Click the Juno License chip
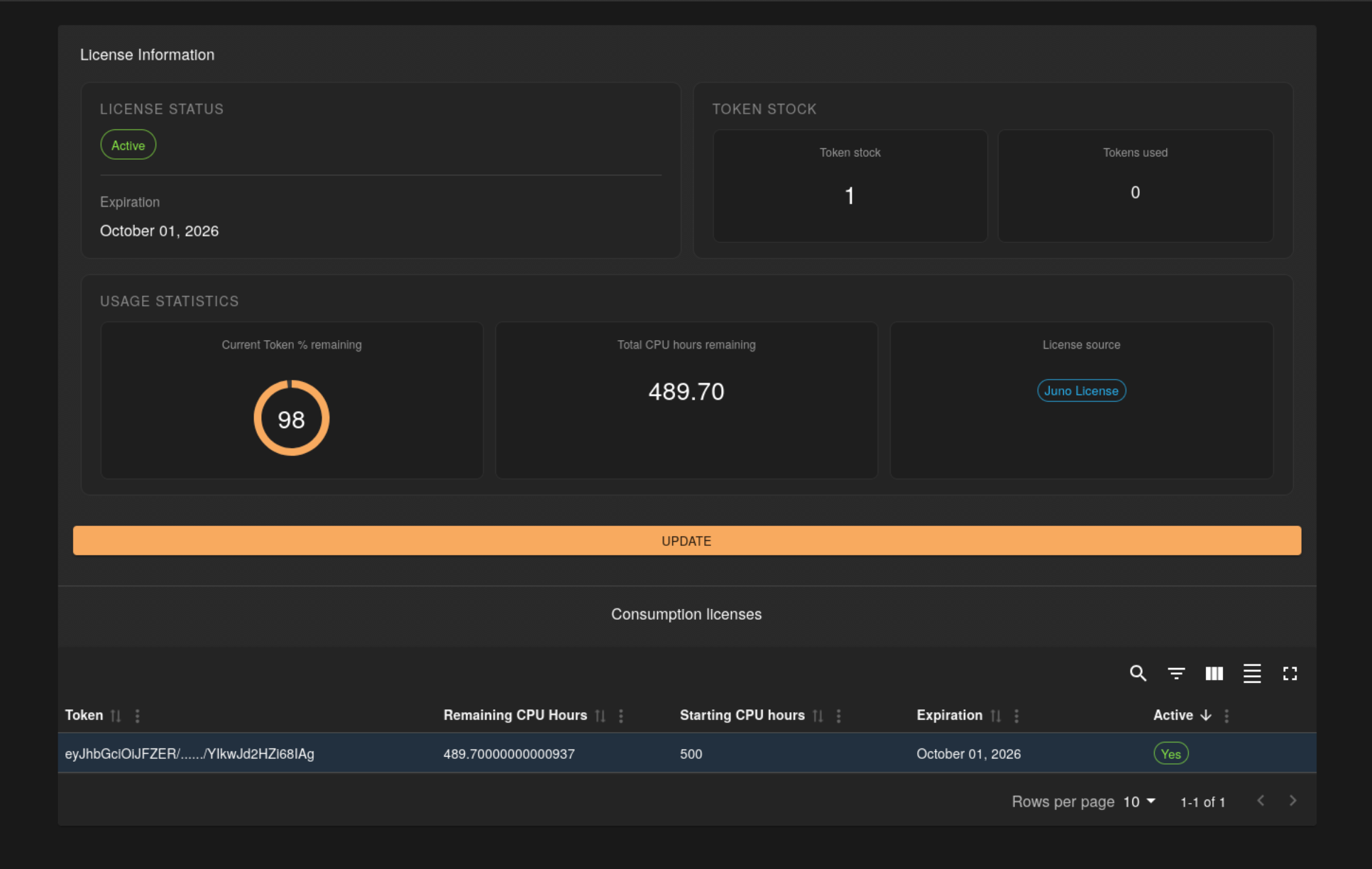Viewport: 1372px width, 869px height. tap(1081, 390)
